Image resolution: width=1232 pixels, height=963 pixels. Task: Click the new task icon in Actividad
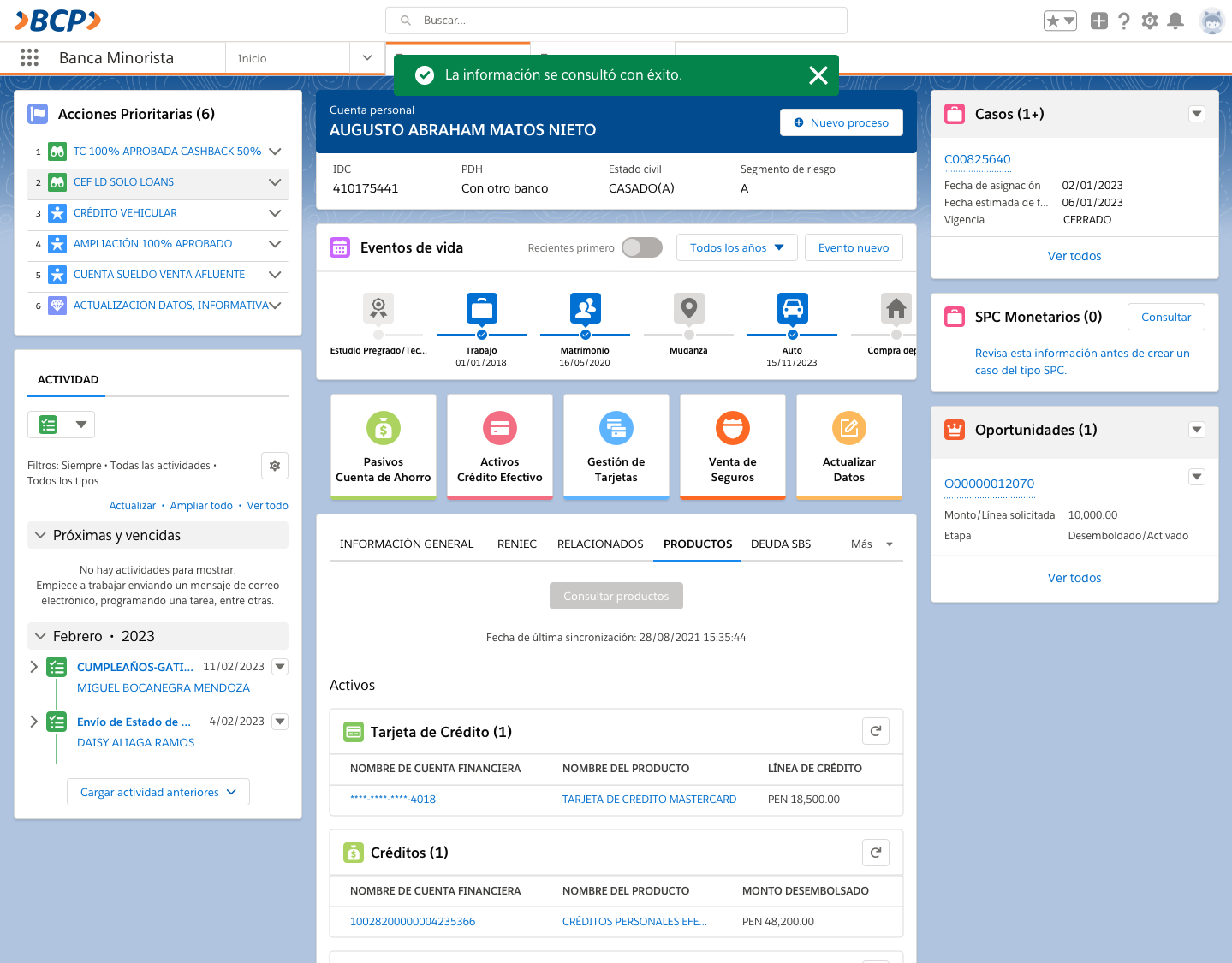point(48,425)
